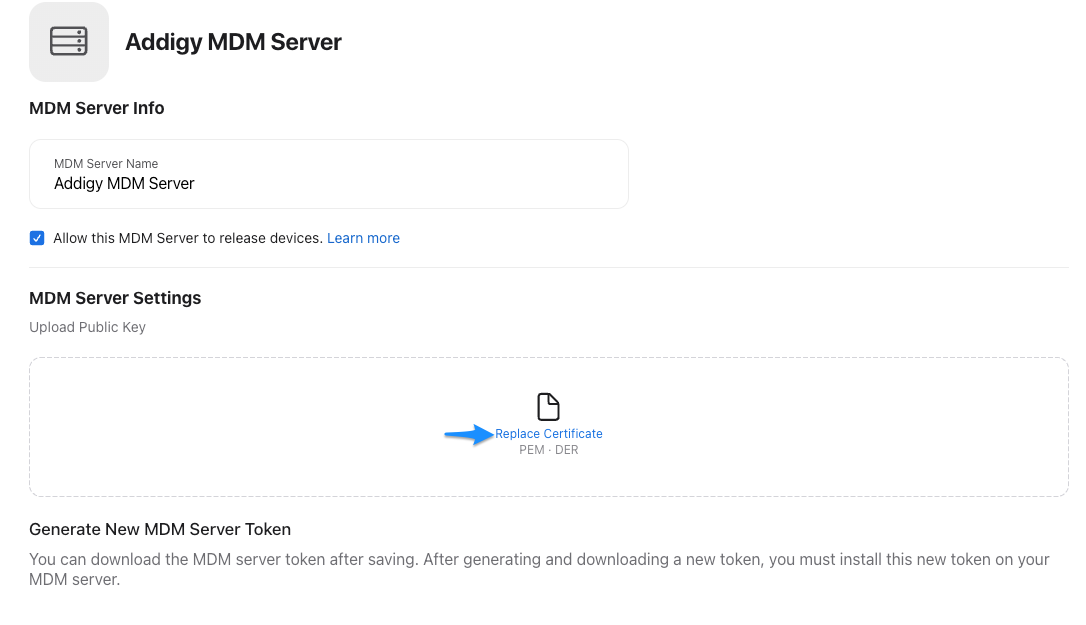The width and height of the screenshot is (1086, 625).
Task: Click the Generate New MDM Server Token heading
Action: pyautogui.click(x=160, y=529)
